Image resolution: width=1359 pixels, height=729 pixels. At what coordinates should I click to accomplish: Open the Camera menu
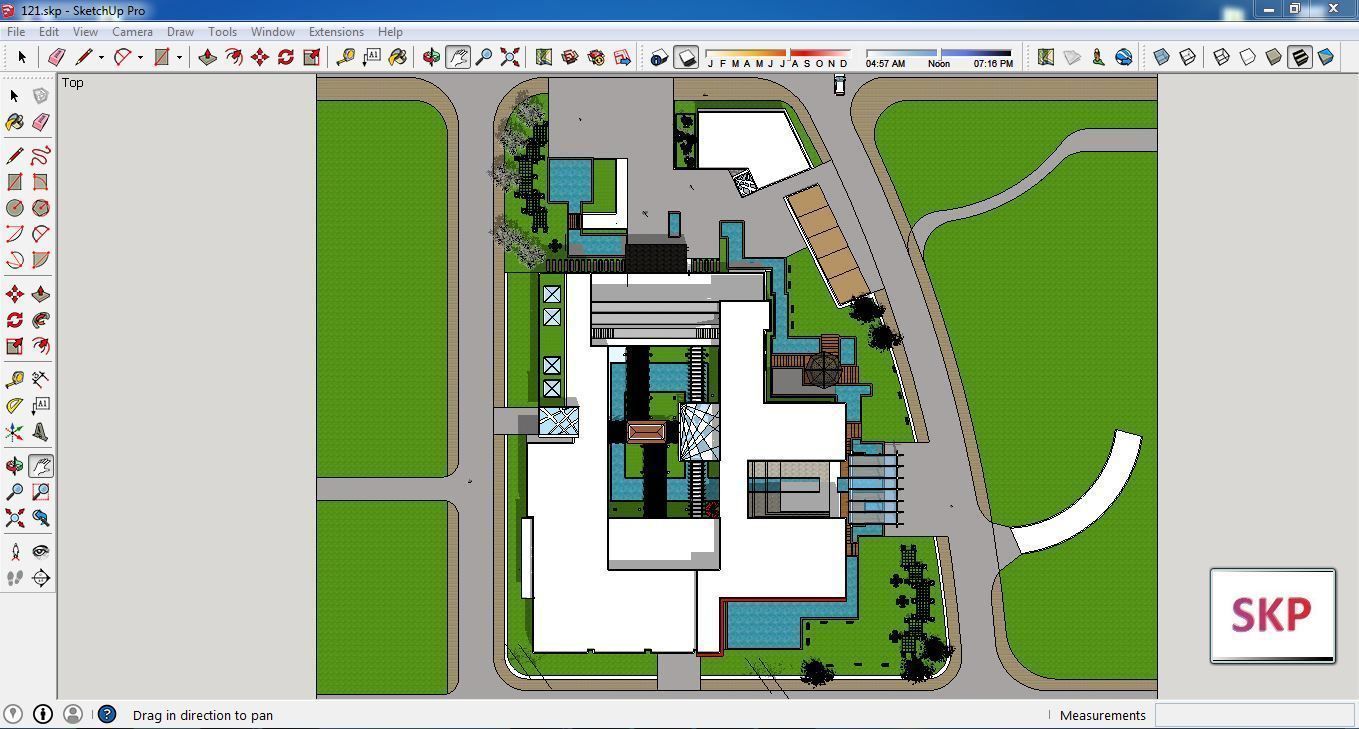tap(132, 31)
